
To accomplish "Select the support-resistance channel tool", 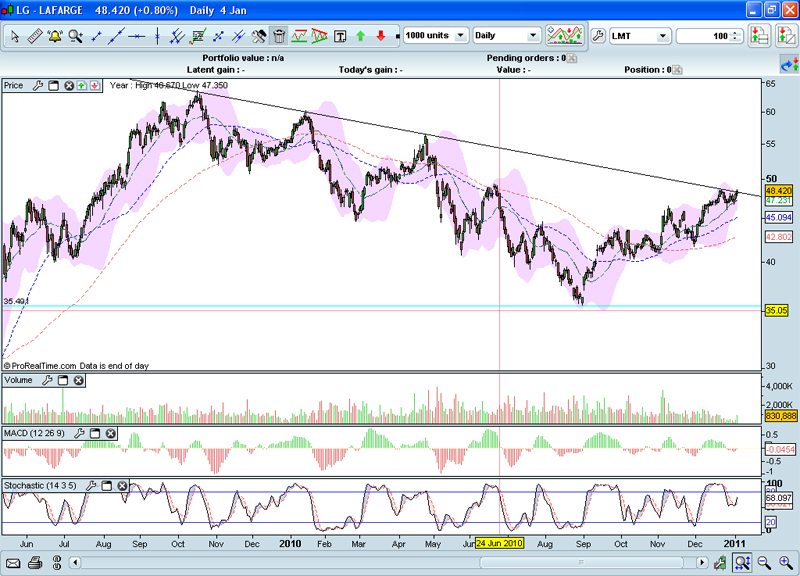I will (299, 36).
